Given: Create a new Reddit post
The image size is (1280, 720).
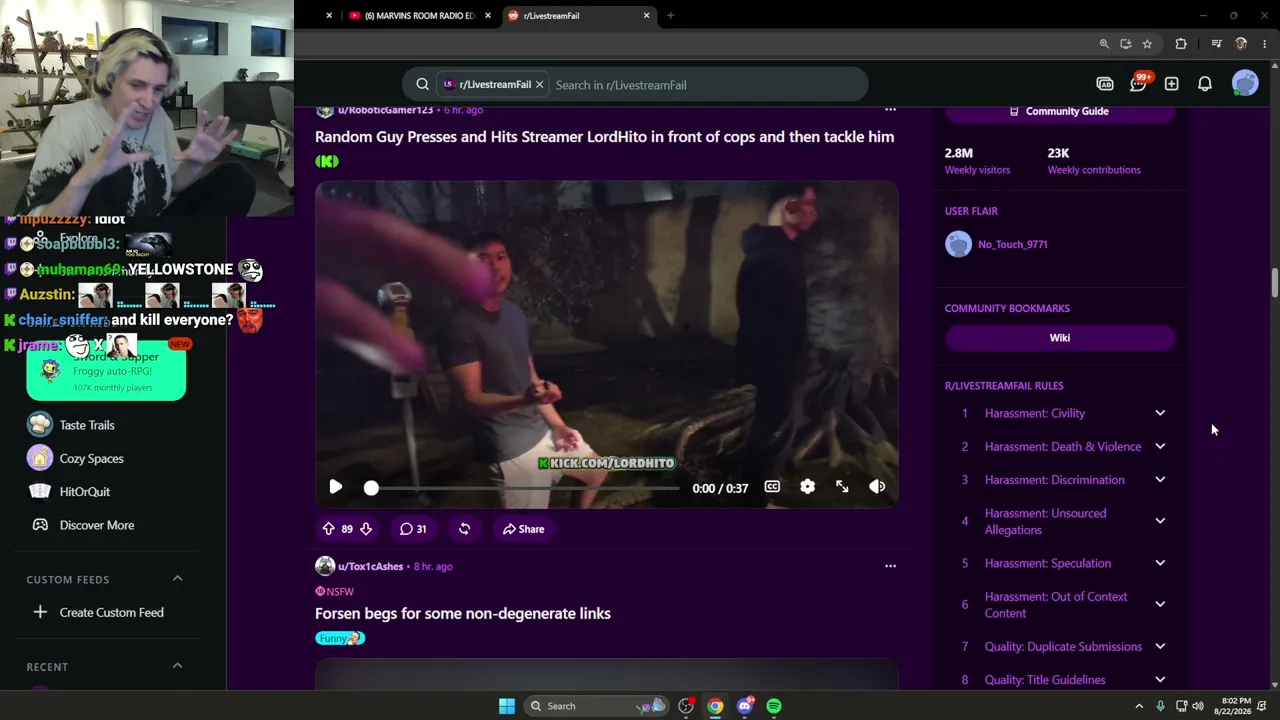Looking at the screenshot, I should (1171, 84).
